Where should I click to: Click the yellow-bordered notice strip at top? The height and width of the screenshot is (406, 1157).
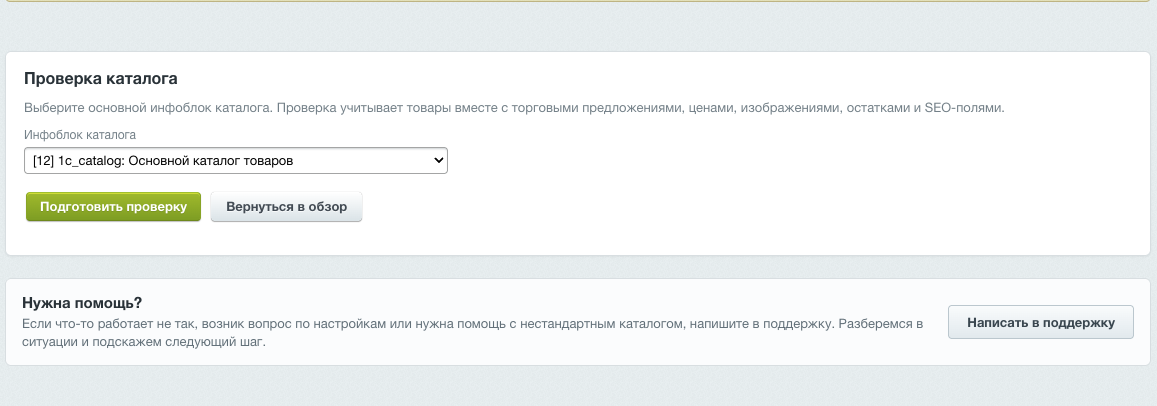pyautogui.click(x=578, y=1)
